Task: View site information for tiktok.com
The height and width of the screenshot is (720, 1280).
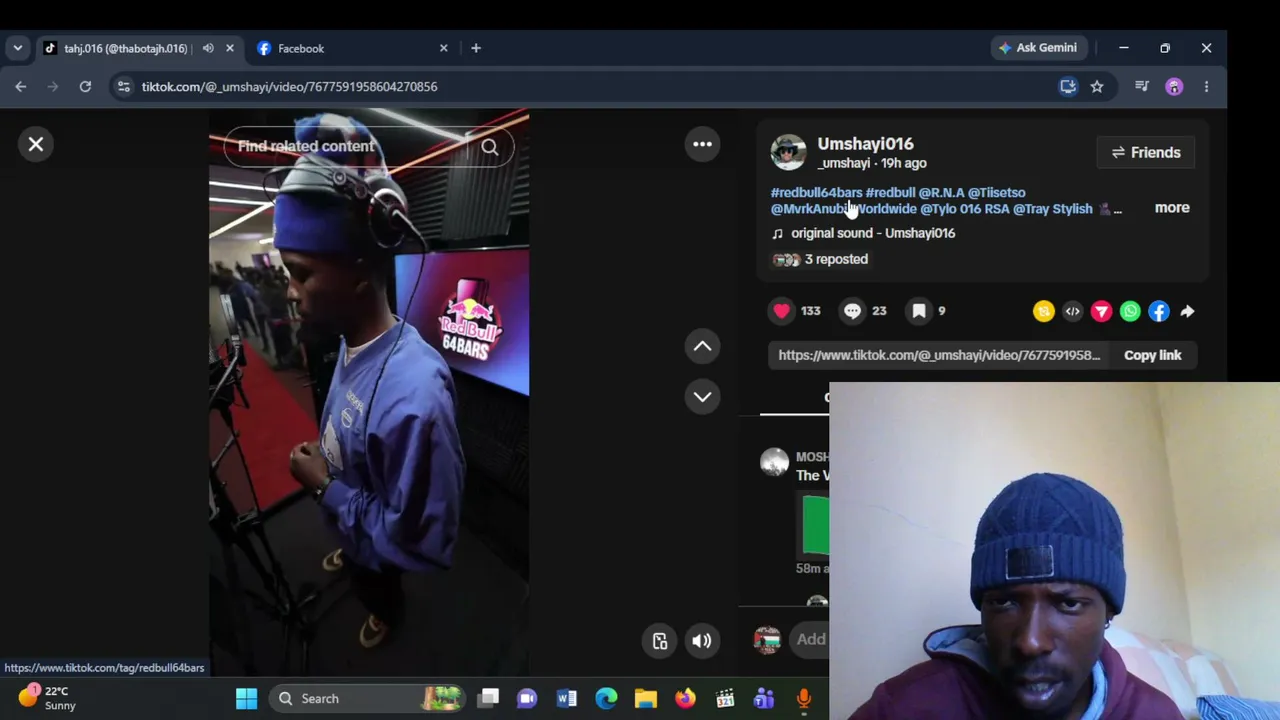Action: pyautogui.click(x=123, y=87)
